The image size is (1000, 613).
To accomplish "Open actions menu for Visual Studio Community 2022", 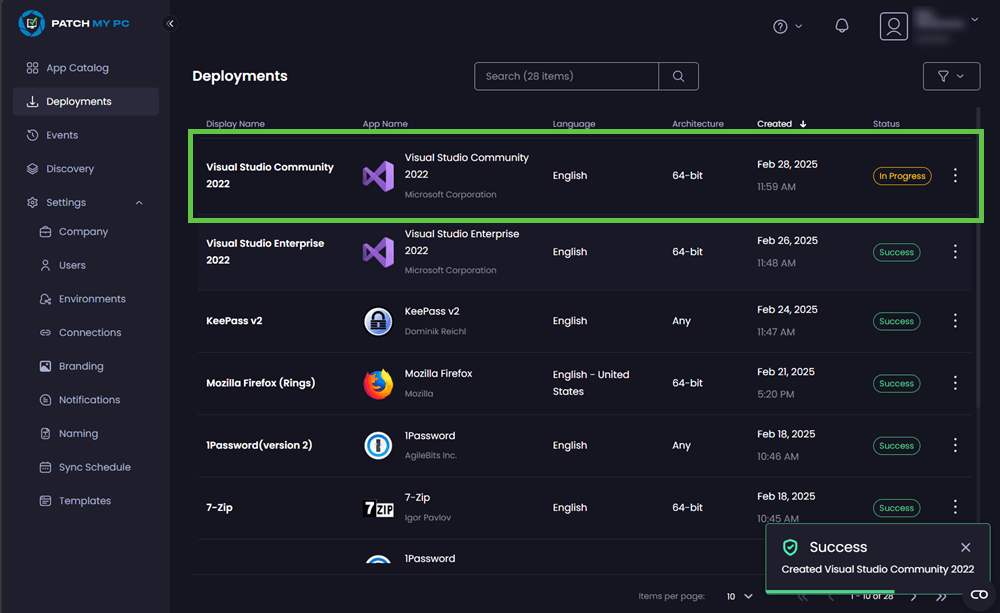I will 955,175.
